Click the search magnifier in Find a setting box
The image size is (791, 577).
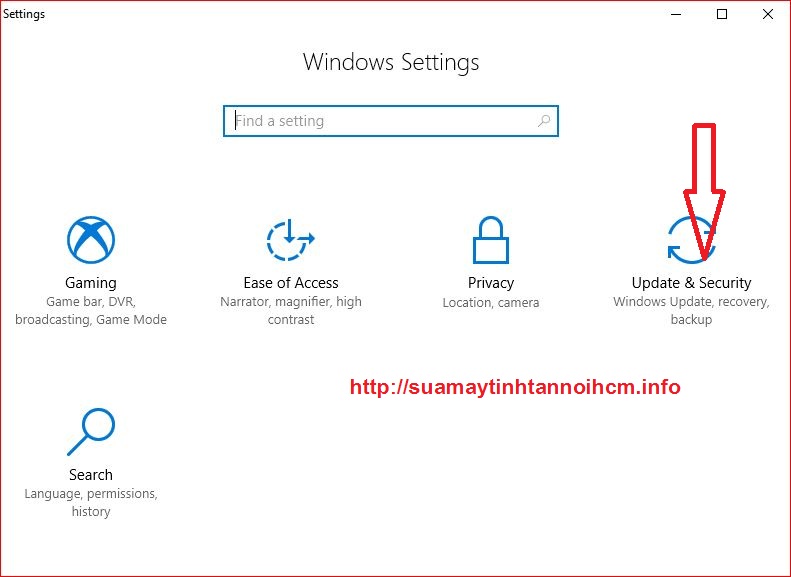(544, 121)
